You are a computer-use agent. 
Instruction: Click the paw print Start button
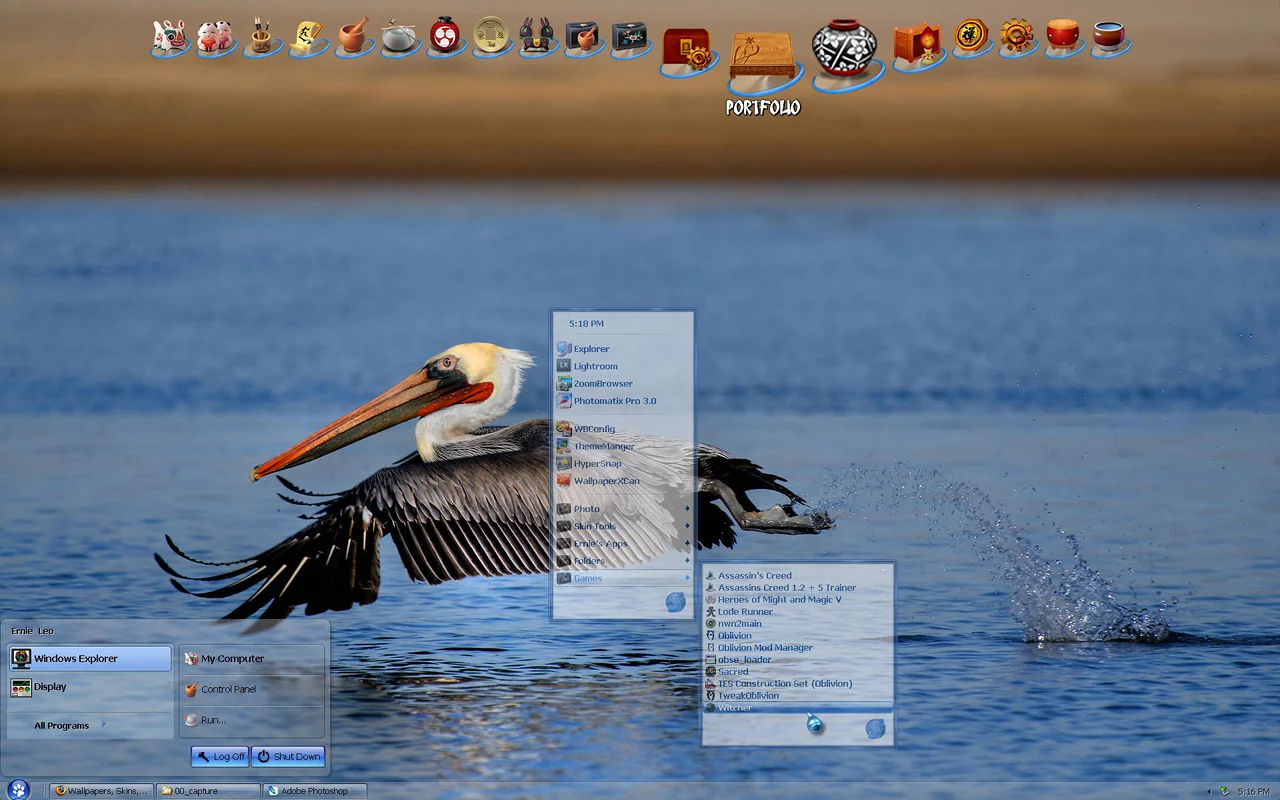coord(18,790)
